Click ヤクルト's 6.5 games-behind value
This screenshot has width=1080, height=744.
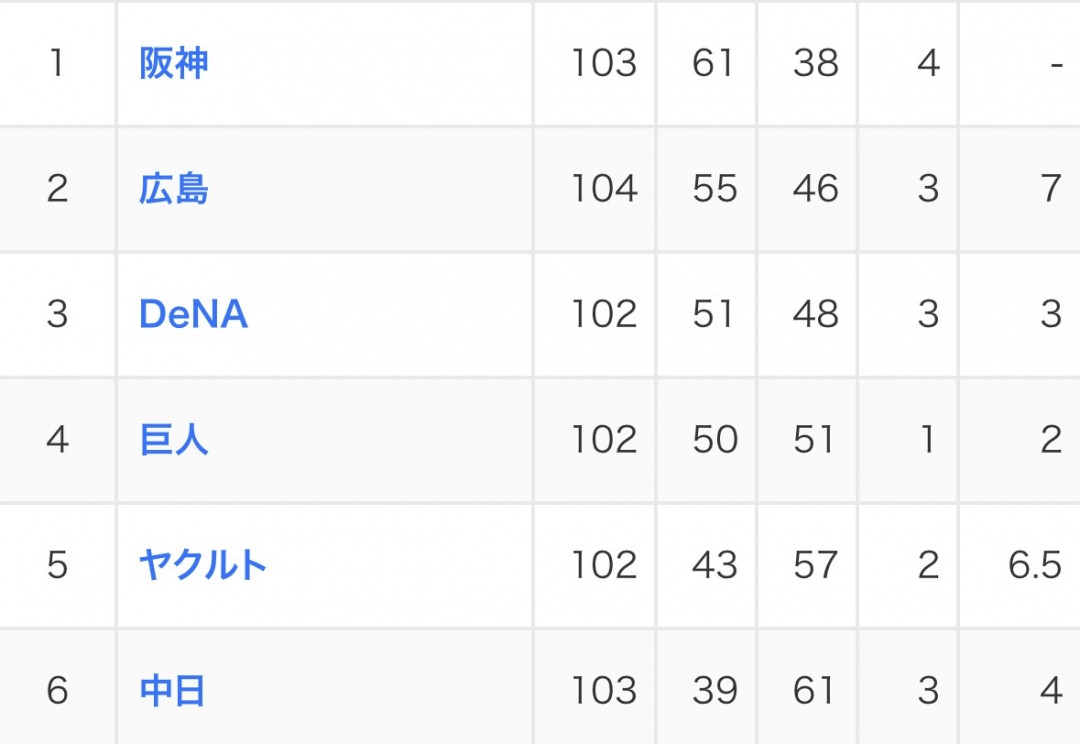pos(1035,565)
